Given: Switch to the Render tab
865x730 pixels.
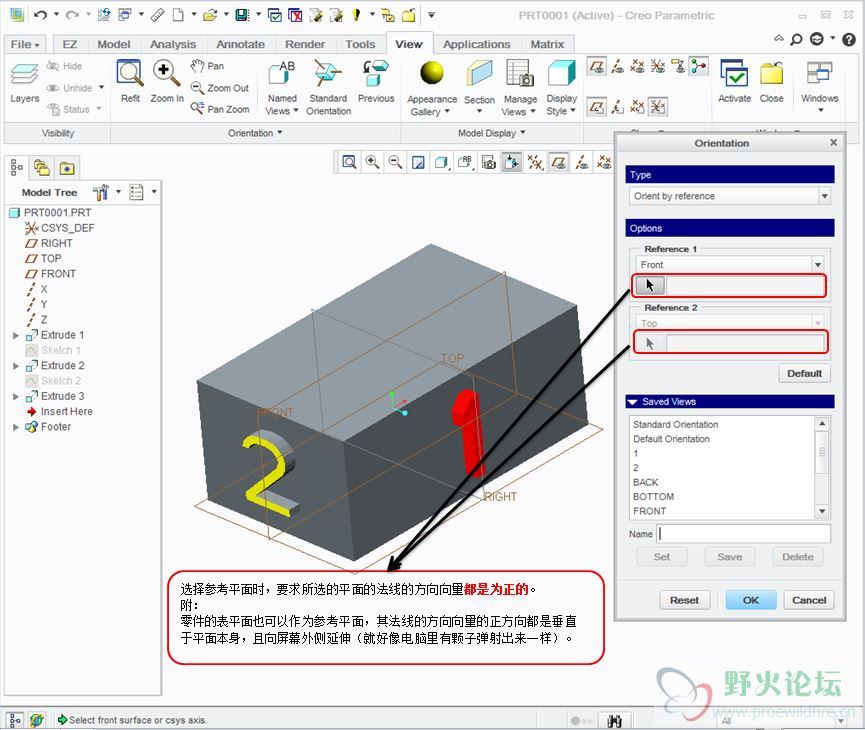Looking at the screenshot, I should pyautogui.click(x=305, y=44).
